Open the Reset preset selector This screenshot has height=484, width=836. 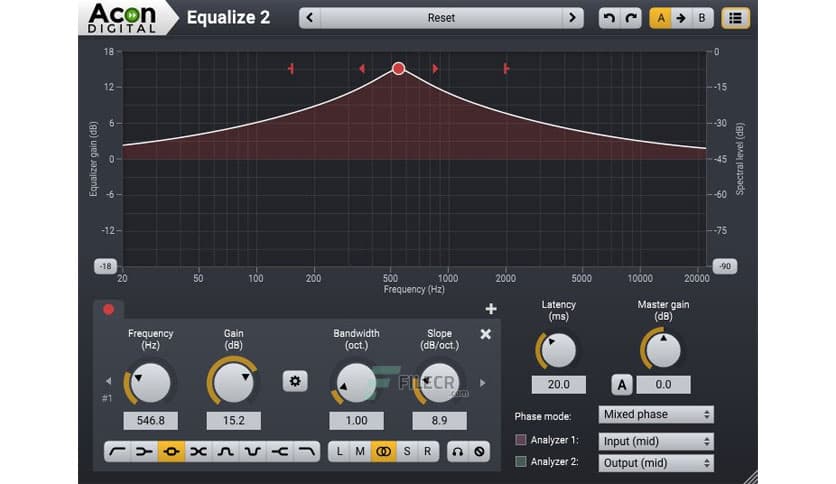click(441, 18)
